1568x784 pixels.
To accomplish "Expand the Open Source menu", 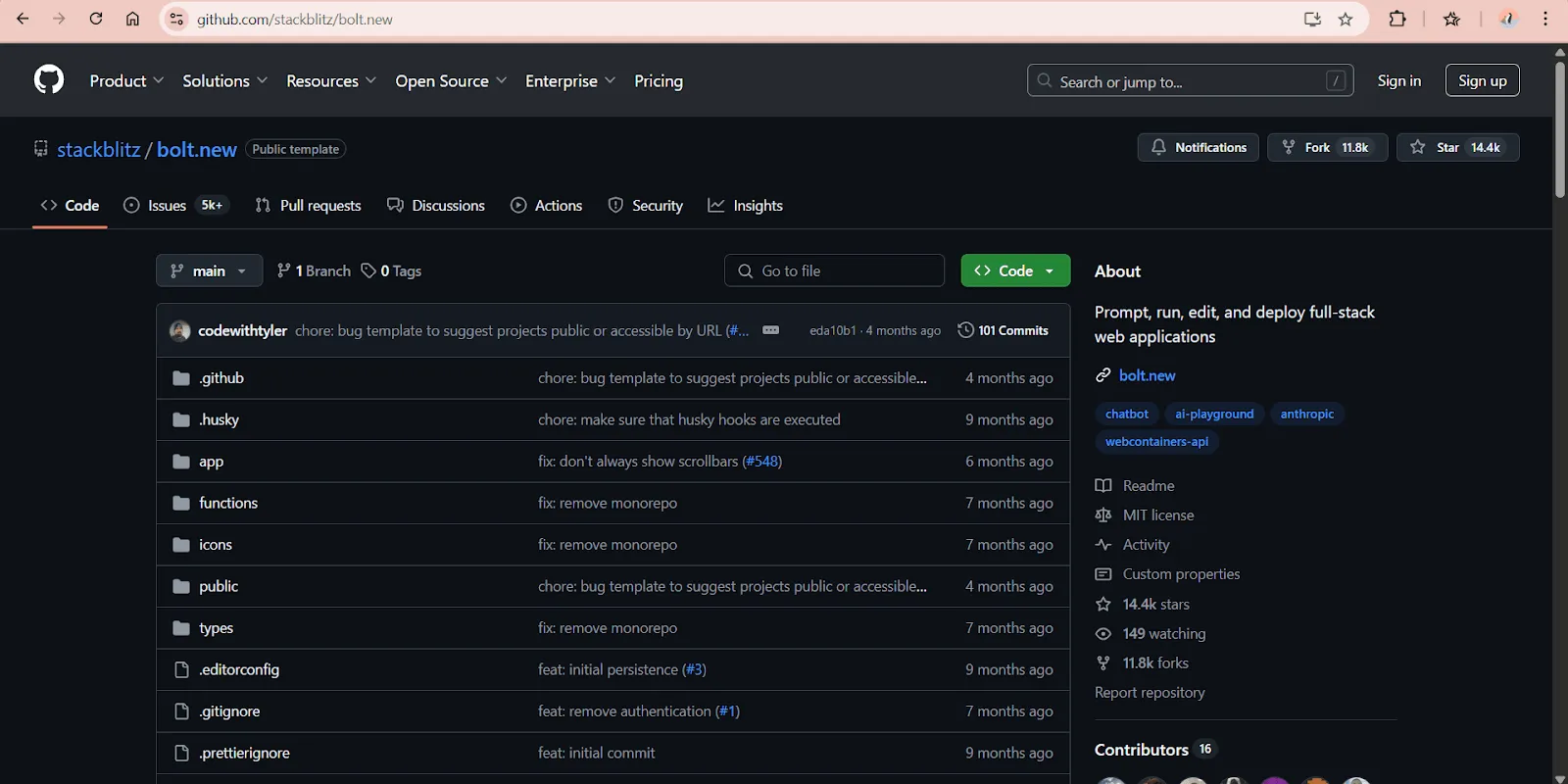I will pos(451,81).
